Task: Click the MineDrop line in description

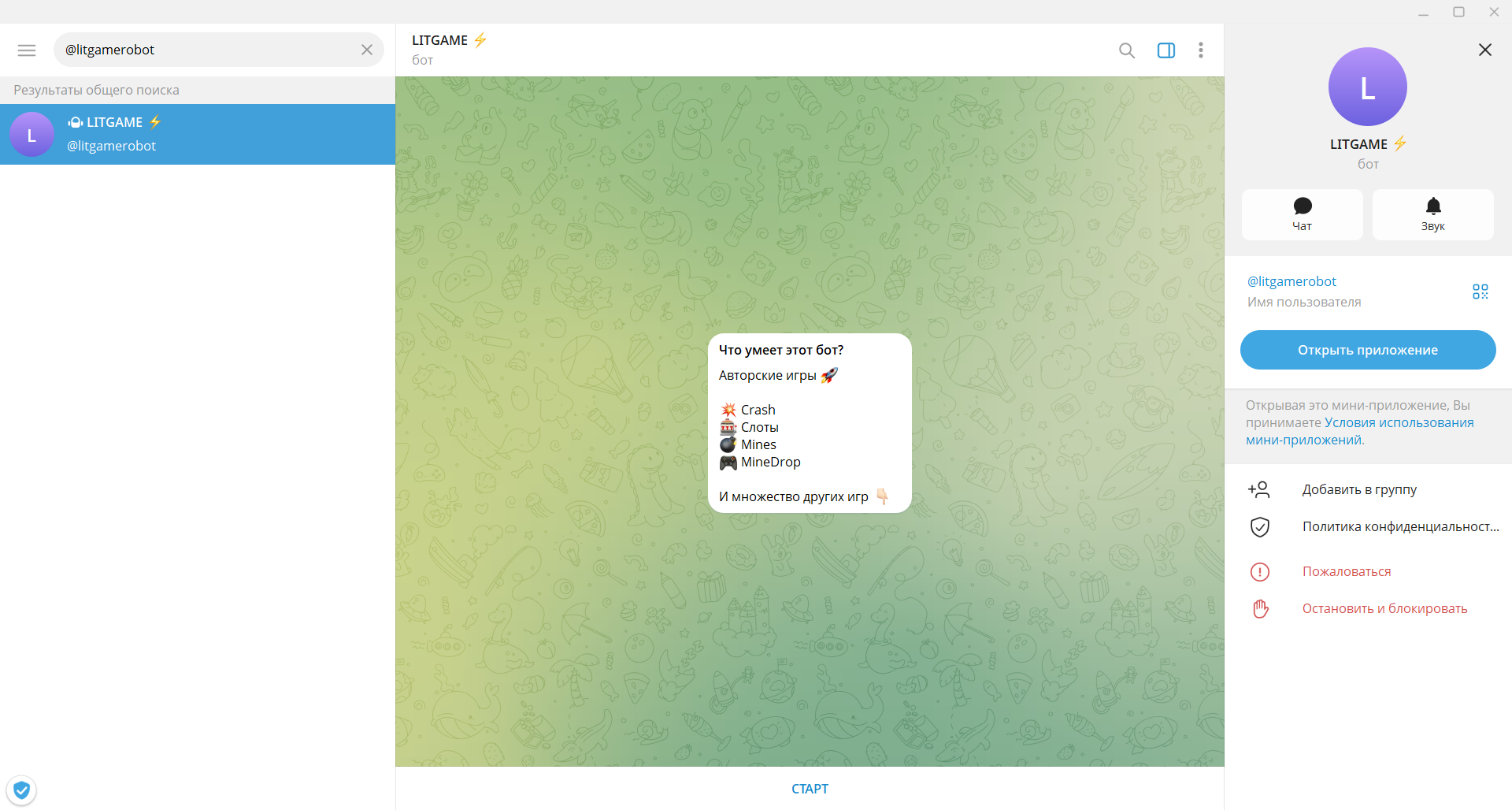Action: click(x=760, y=462)
